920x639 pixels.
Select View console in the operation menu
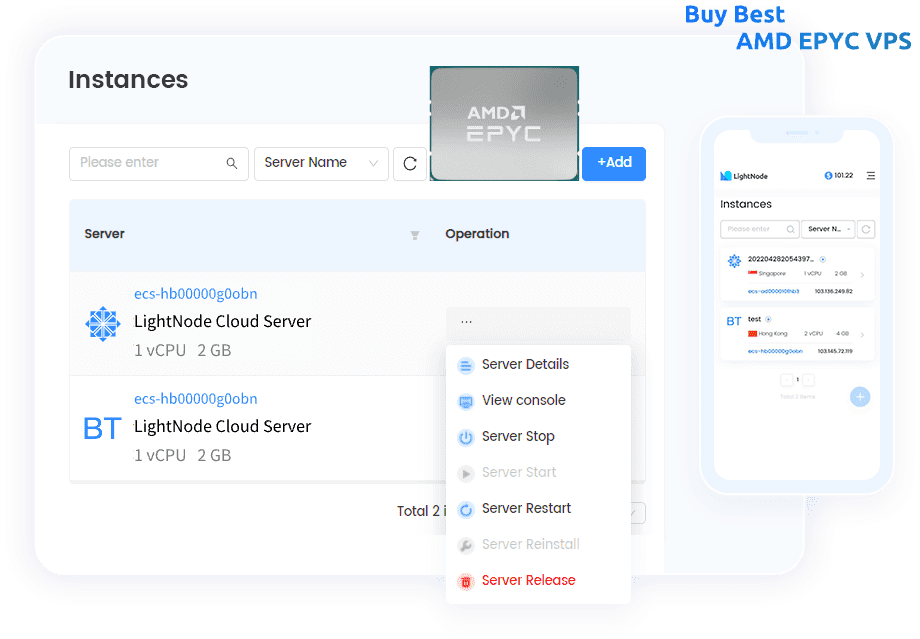pos(523,401)
